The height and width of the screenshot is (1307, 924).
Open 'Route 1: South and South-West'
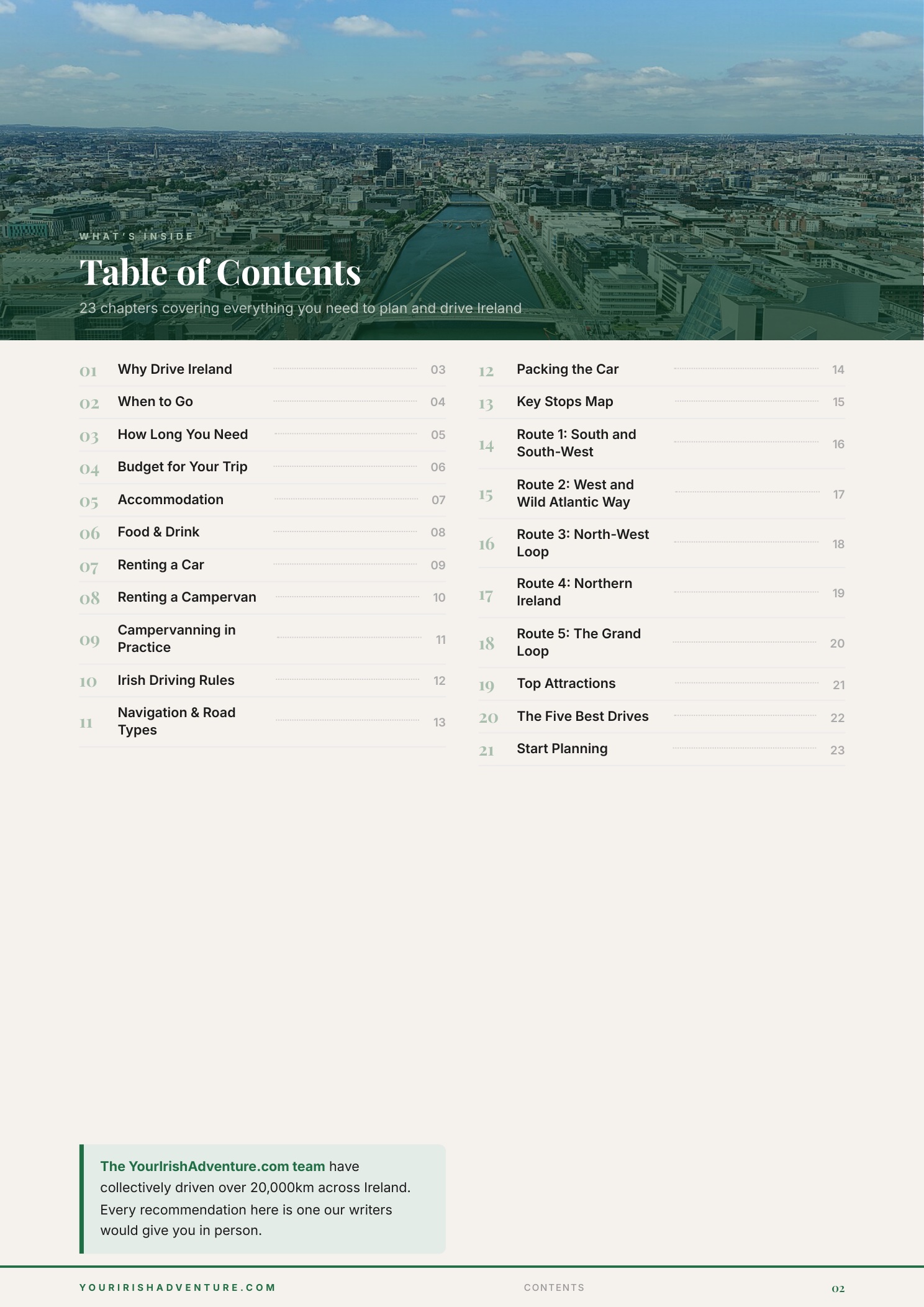[x=661, y=443]
